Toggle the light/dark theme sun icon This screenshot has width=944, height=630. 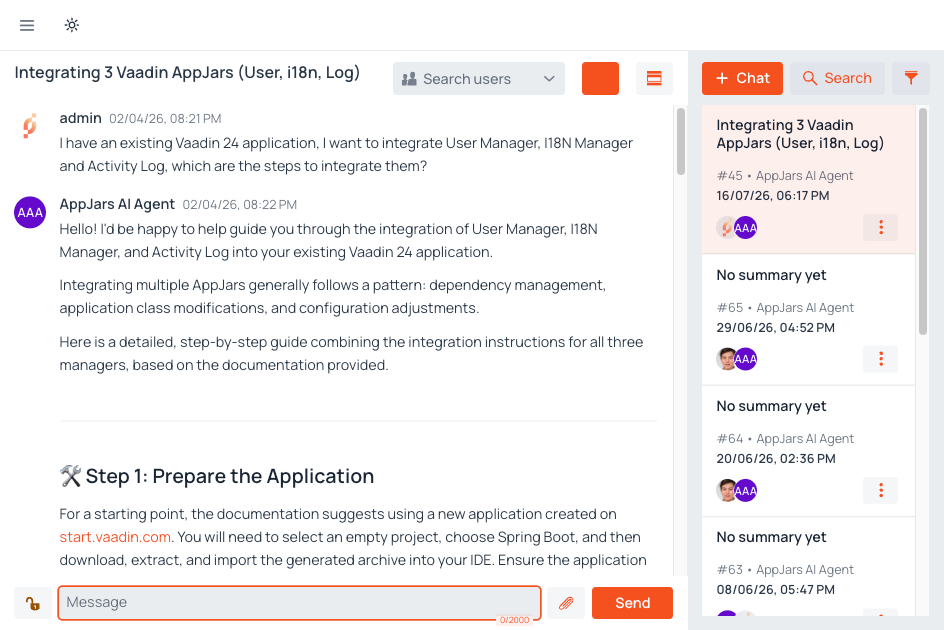(72, 25)
